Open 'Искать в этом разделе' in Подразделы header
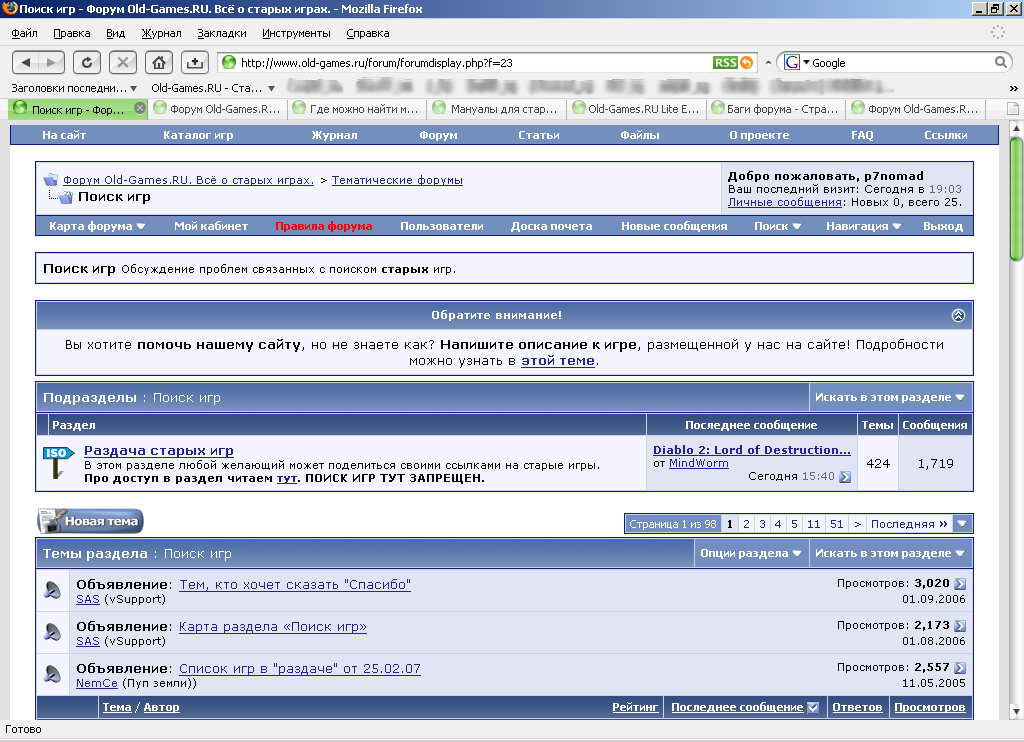This screenshot has height=742, width=1024. (889, 397)
